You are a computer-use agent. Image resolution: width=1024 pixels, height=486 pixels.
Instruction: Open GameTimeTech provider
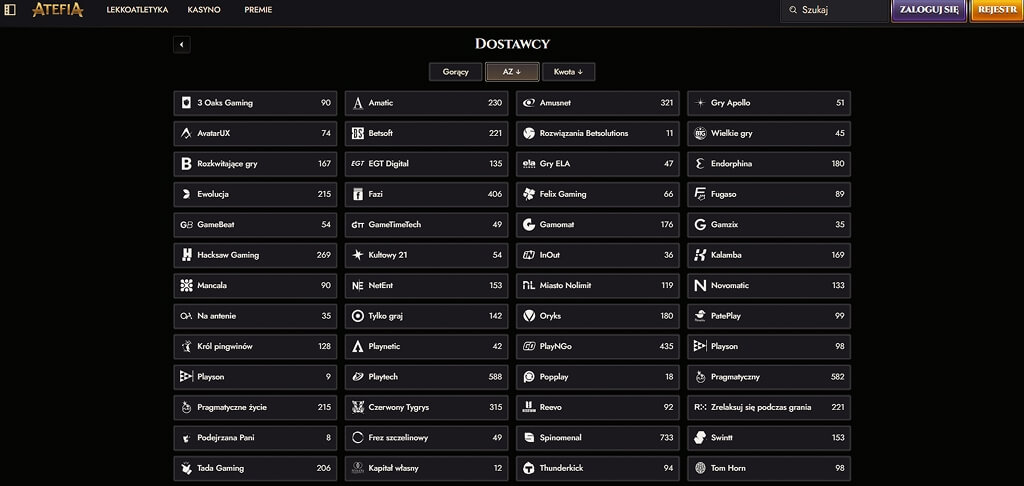click(426, 225)
